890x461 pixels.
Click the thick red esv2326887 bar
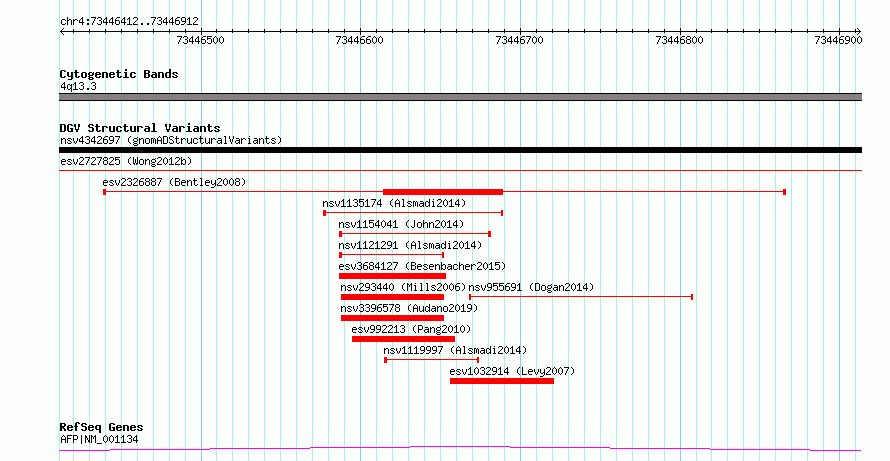click(443, 192)
